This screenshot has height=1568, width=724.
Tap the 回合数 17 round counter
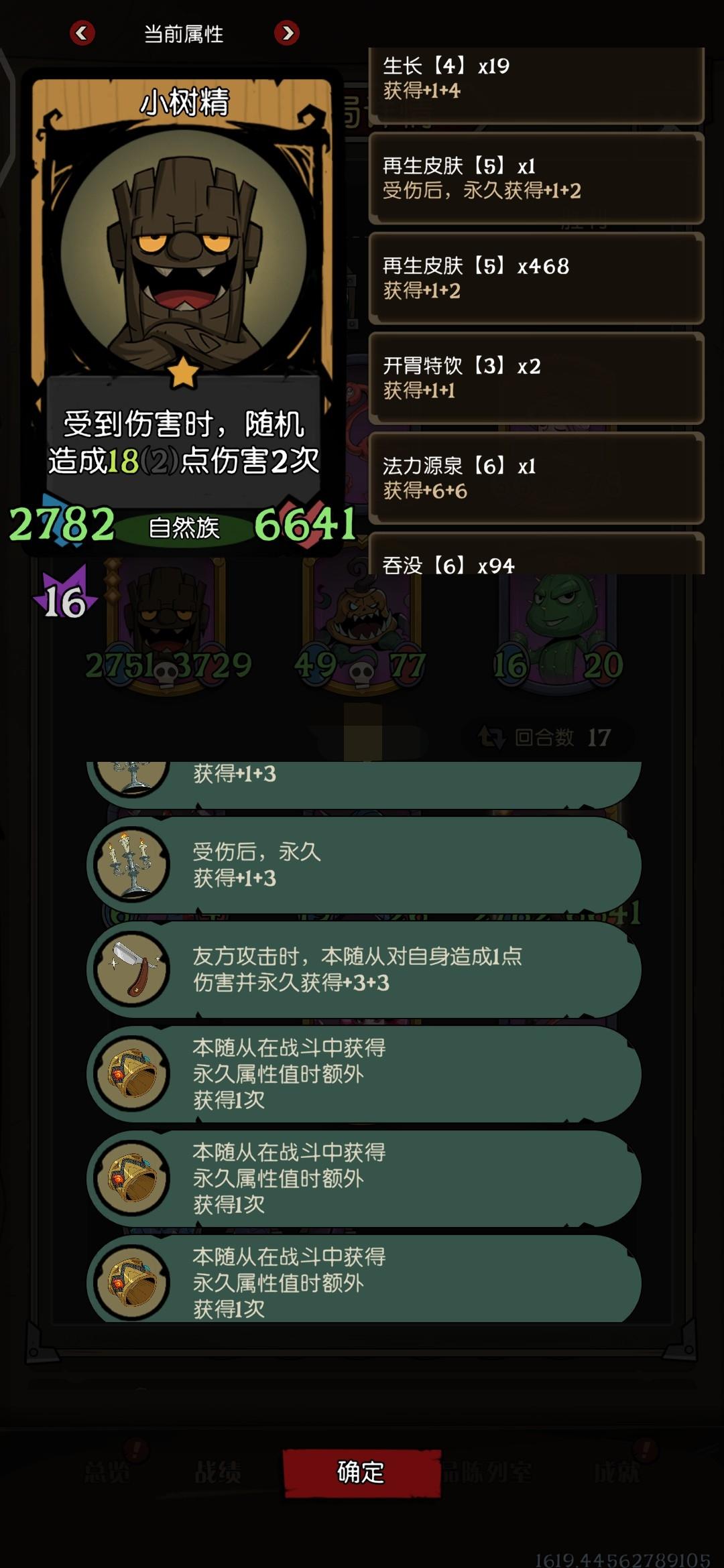(546, 738)
